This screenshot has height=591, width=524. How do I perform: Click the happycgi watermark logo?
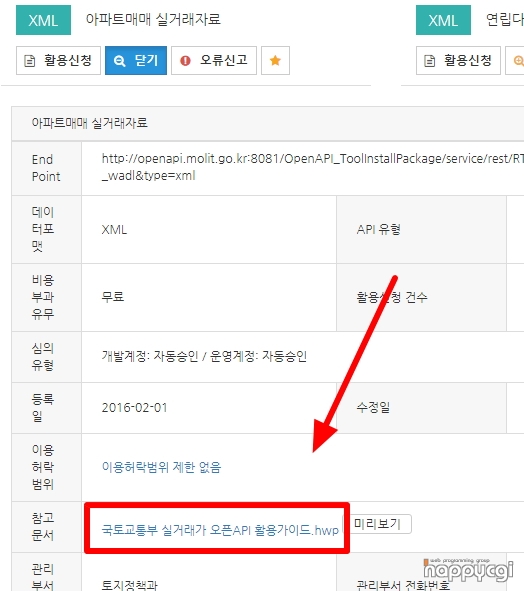tap(468, 570)
